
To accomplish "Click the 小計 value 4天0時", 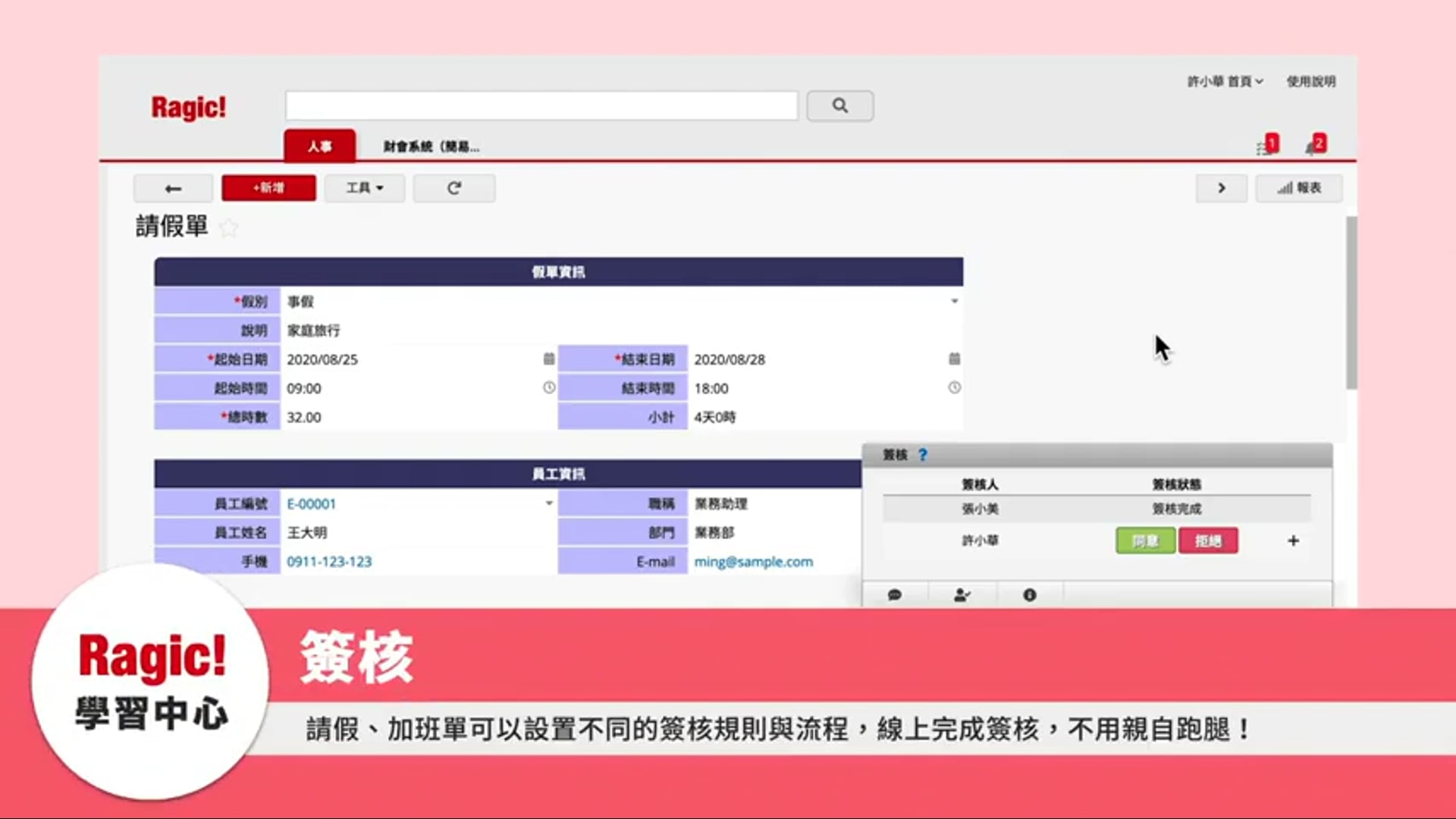I will click(715, 417).
